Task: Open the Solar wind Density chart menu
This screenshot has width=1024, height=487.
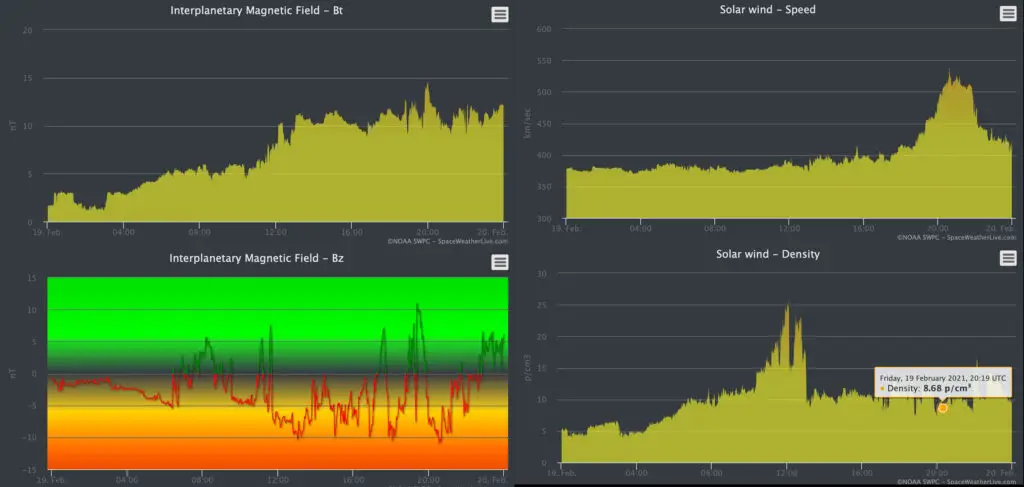Action: point(1008,259)
